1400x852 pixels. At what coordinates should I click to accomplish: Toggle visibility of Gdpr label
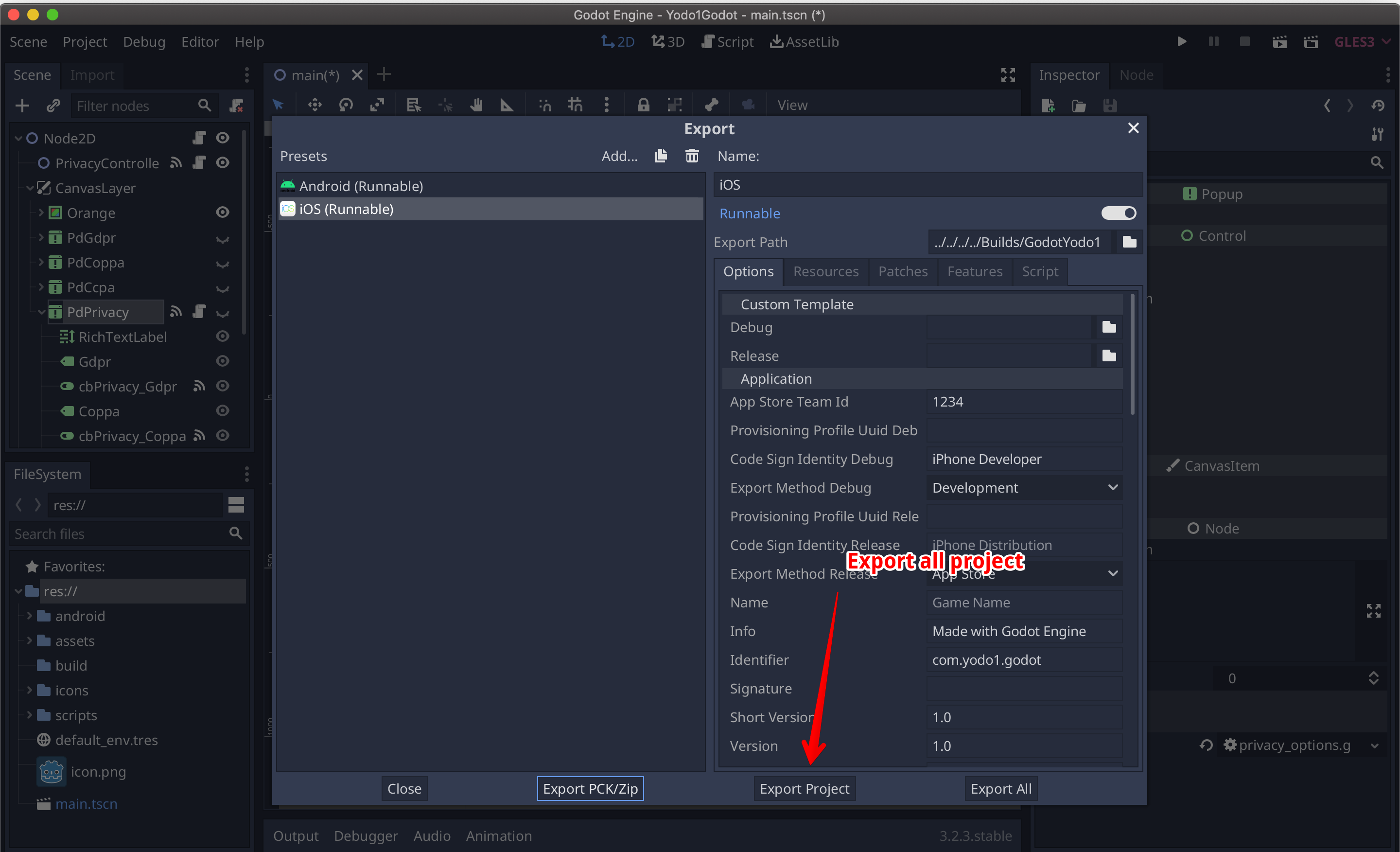point(223,361)
